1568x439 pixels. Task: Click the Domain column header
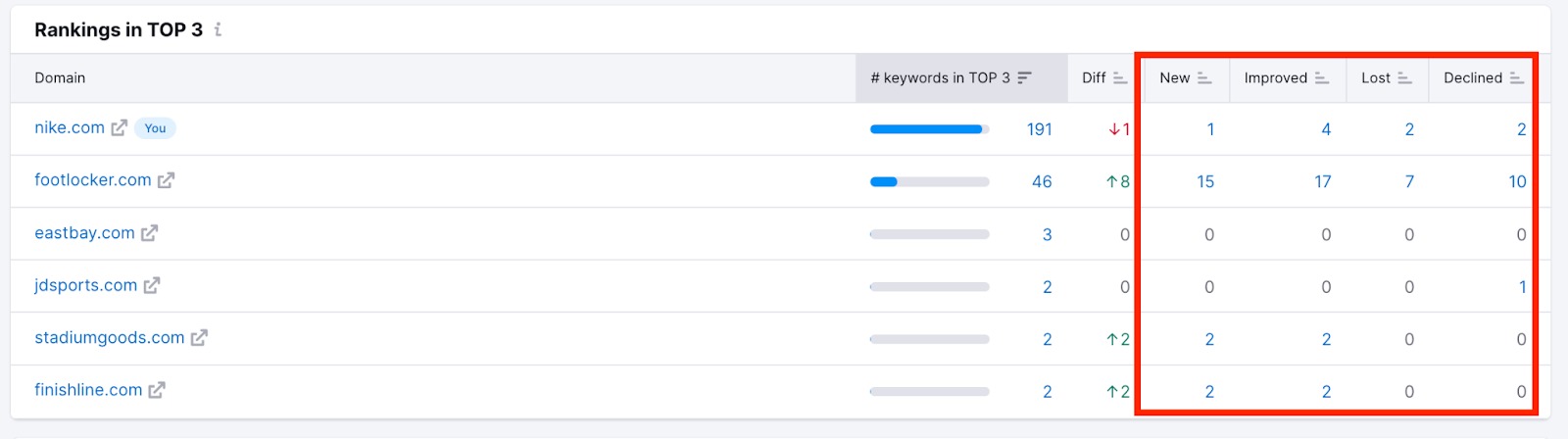point(60,78)
